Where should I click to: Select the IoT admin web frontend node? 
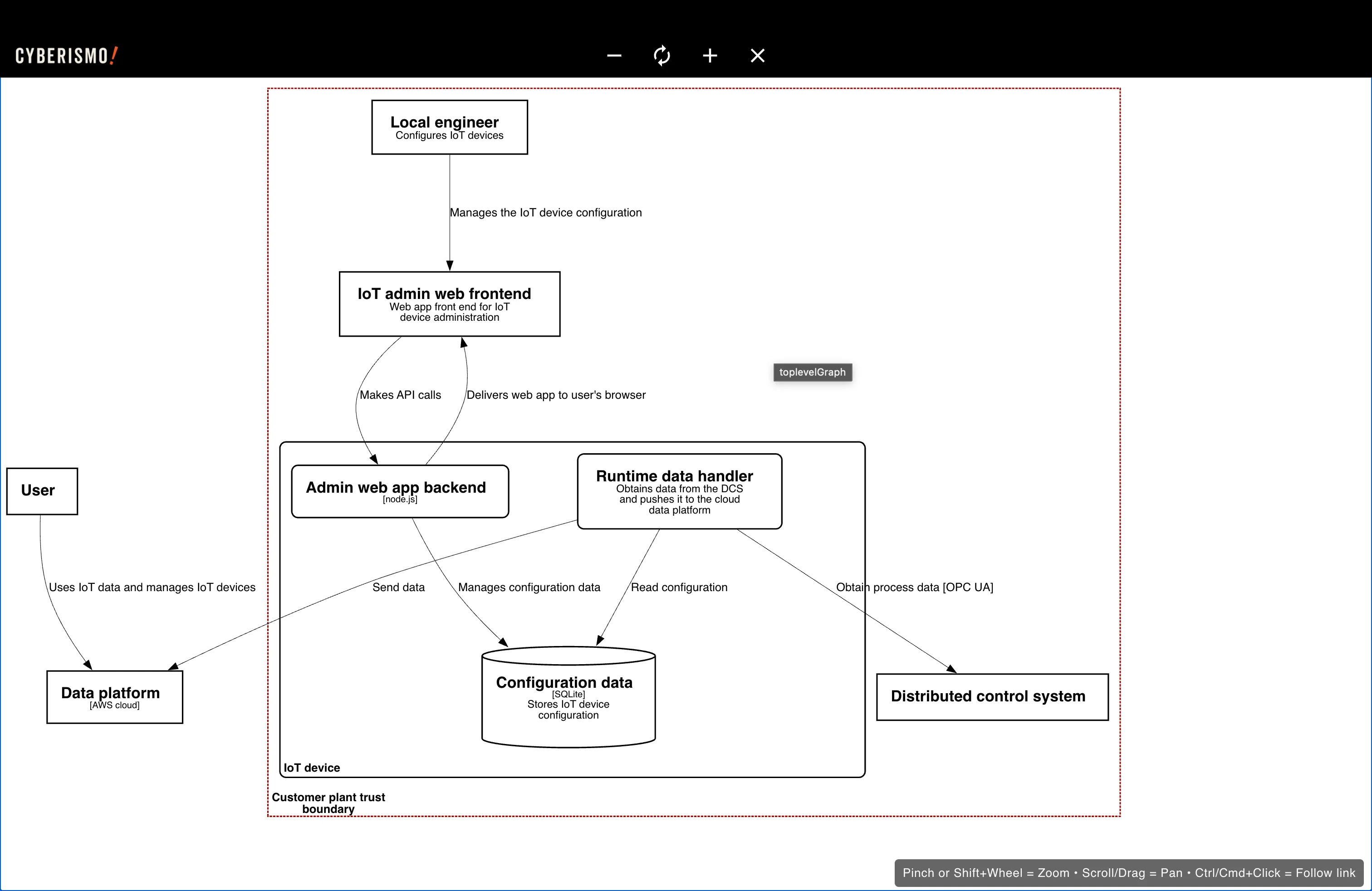450,304
